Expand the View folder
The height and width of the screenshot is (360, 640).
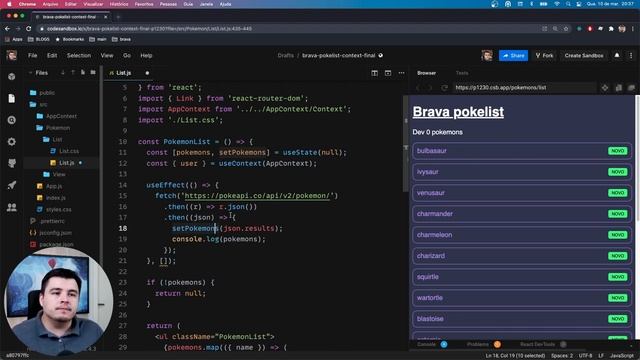pos(54,174)
